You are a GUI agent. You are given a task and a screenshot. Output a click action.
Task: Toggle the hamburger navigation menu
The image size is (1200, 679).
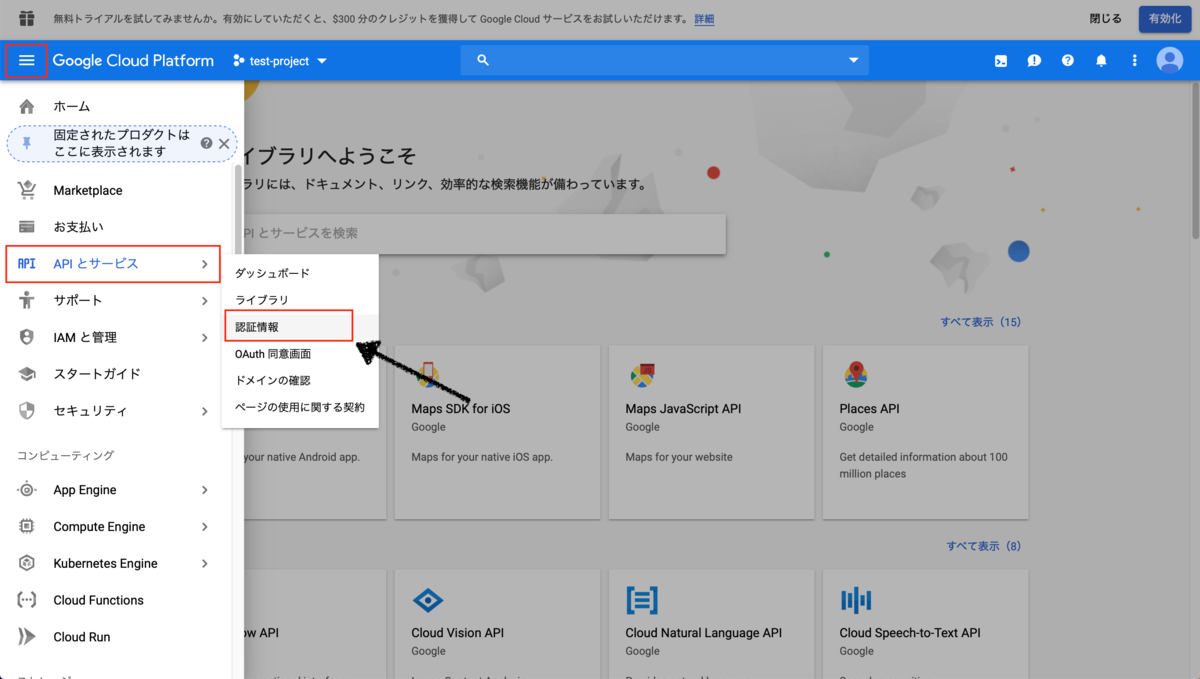tap(26, 61)
